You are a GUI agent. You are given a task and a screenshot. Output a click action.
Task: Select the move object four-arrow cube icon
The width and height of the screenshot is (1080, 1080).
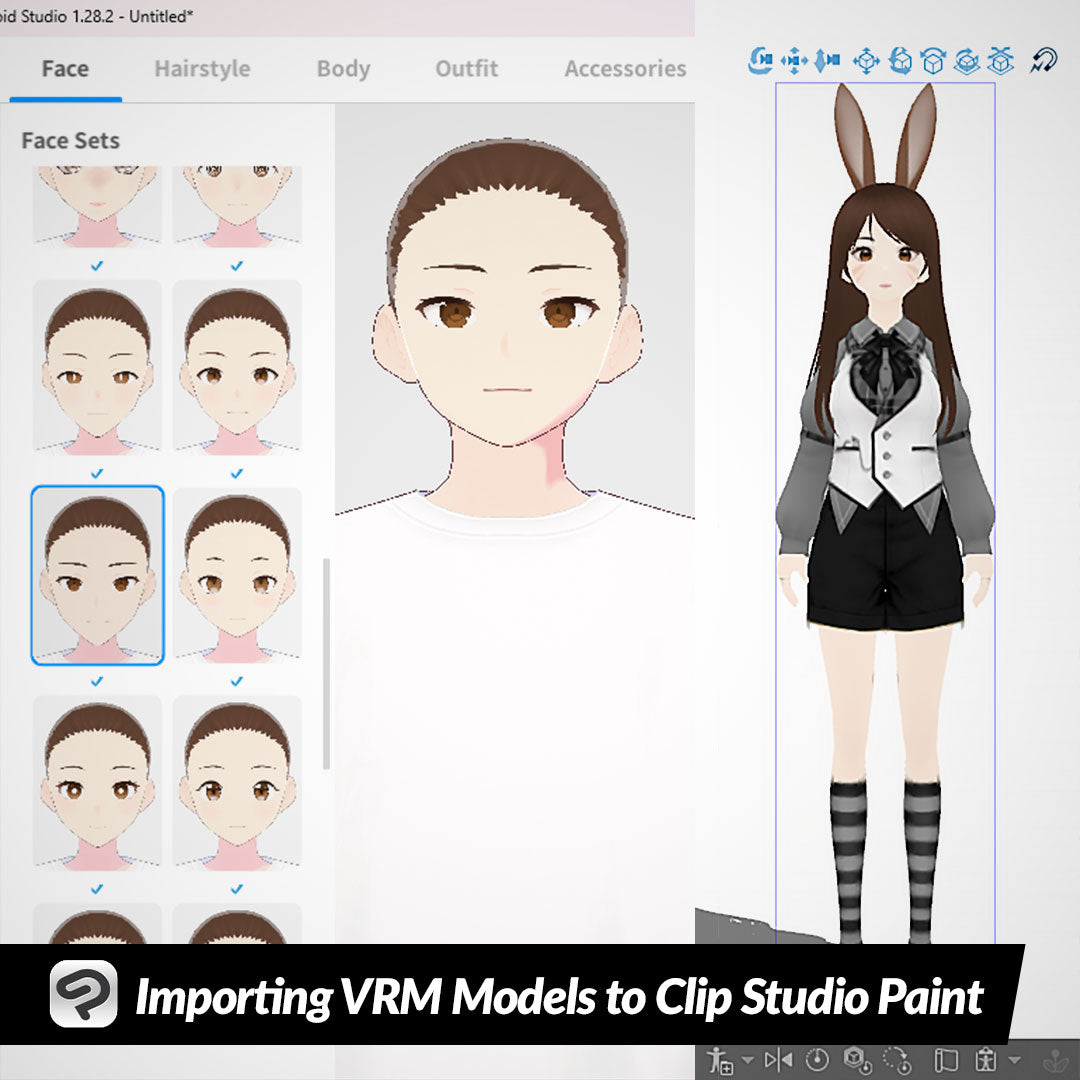866,61
